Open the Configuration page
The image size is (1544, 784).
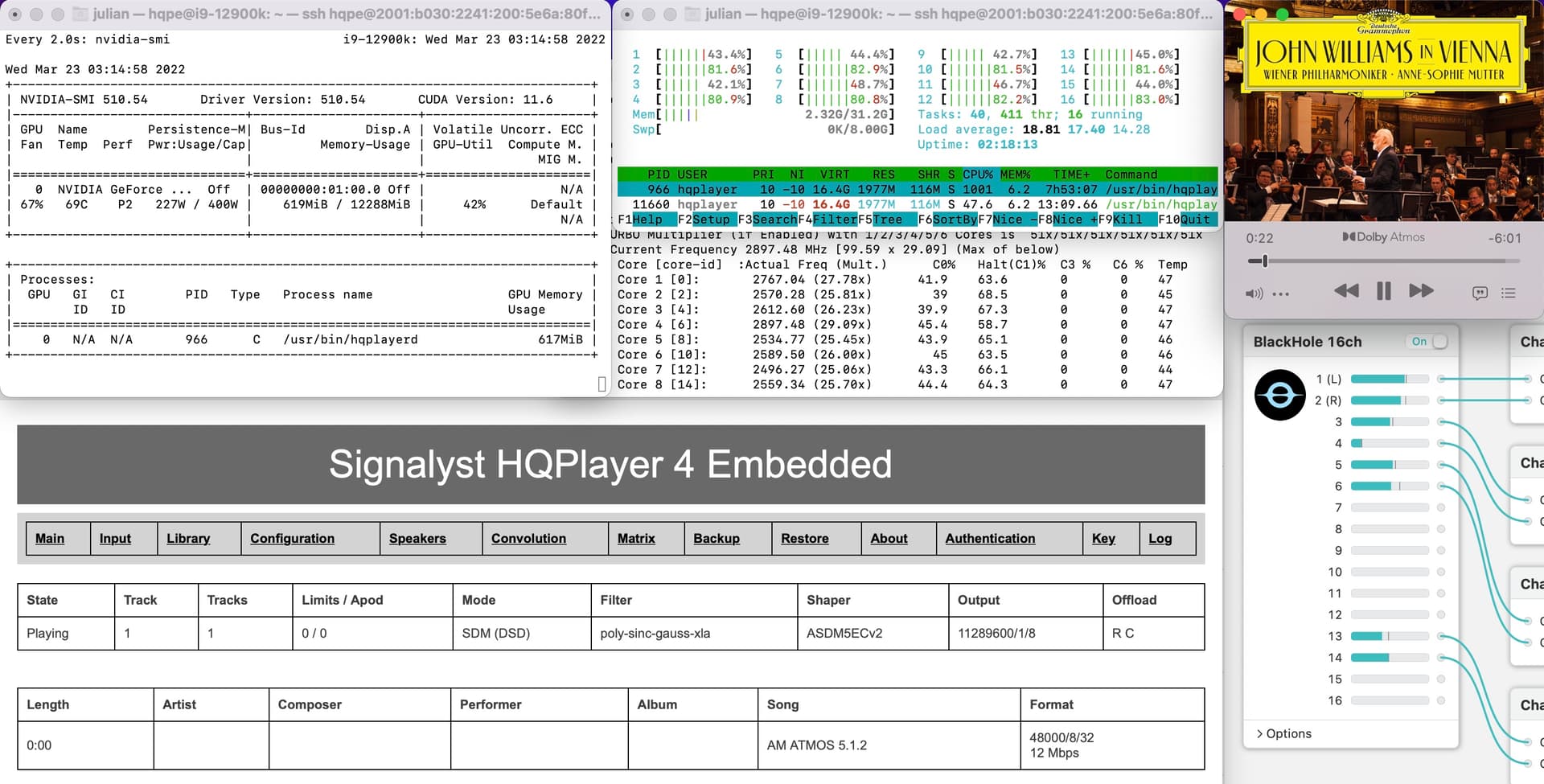point(292,538)
